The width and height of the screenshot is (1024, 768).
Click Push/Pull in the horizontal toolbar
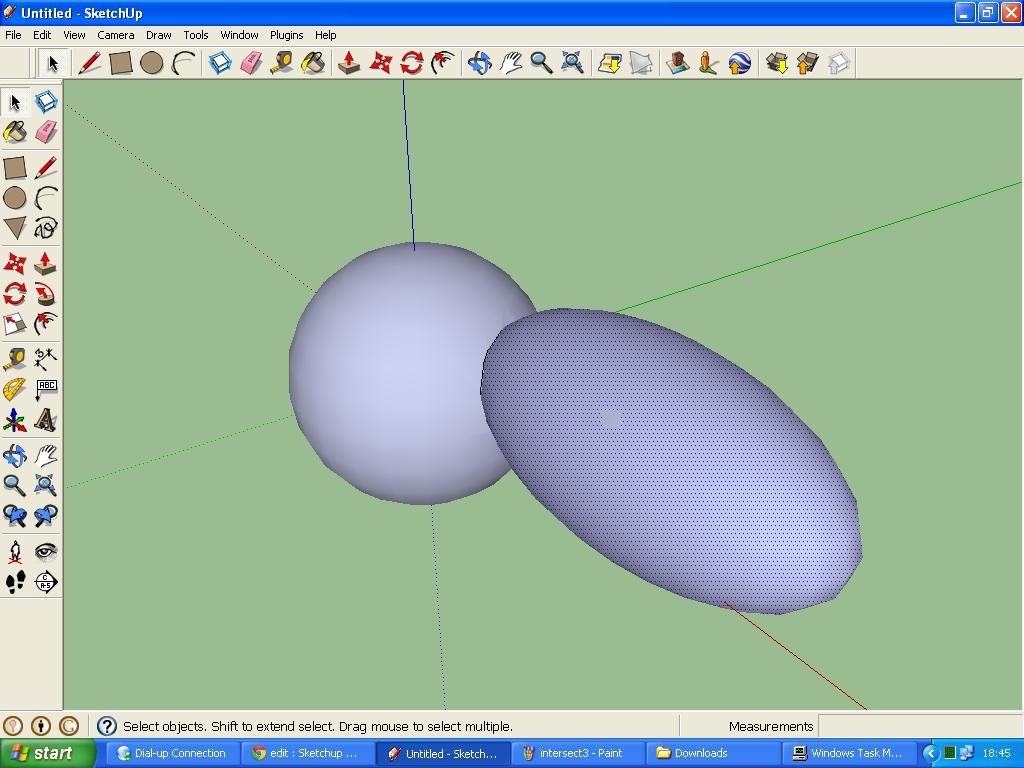(x=349, y=63)
